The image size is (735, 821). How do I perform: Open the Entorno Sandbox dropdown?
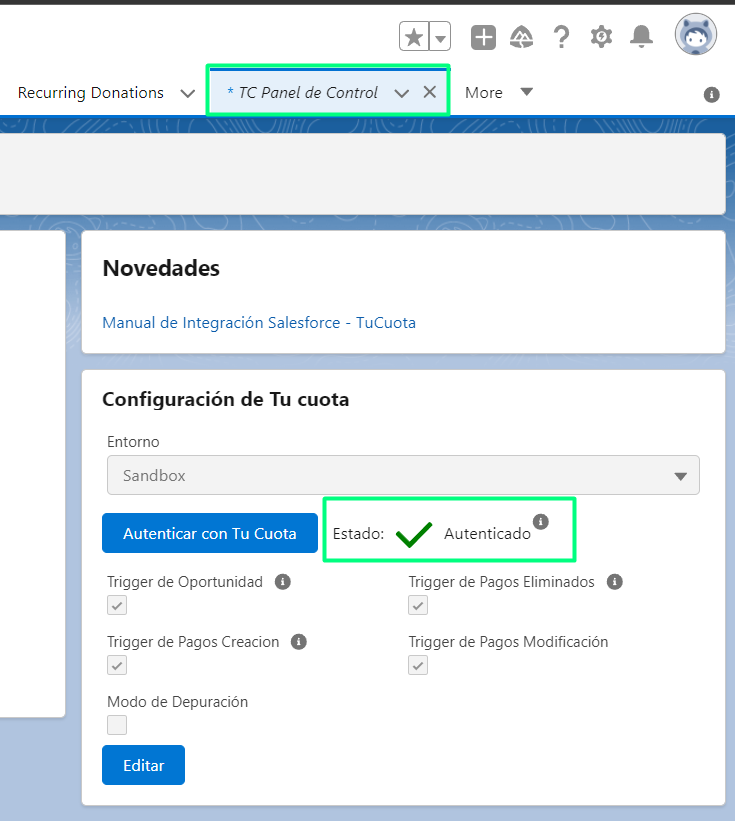coord(403,475)
